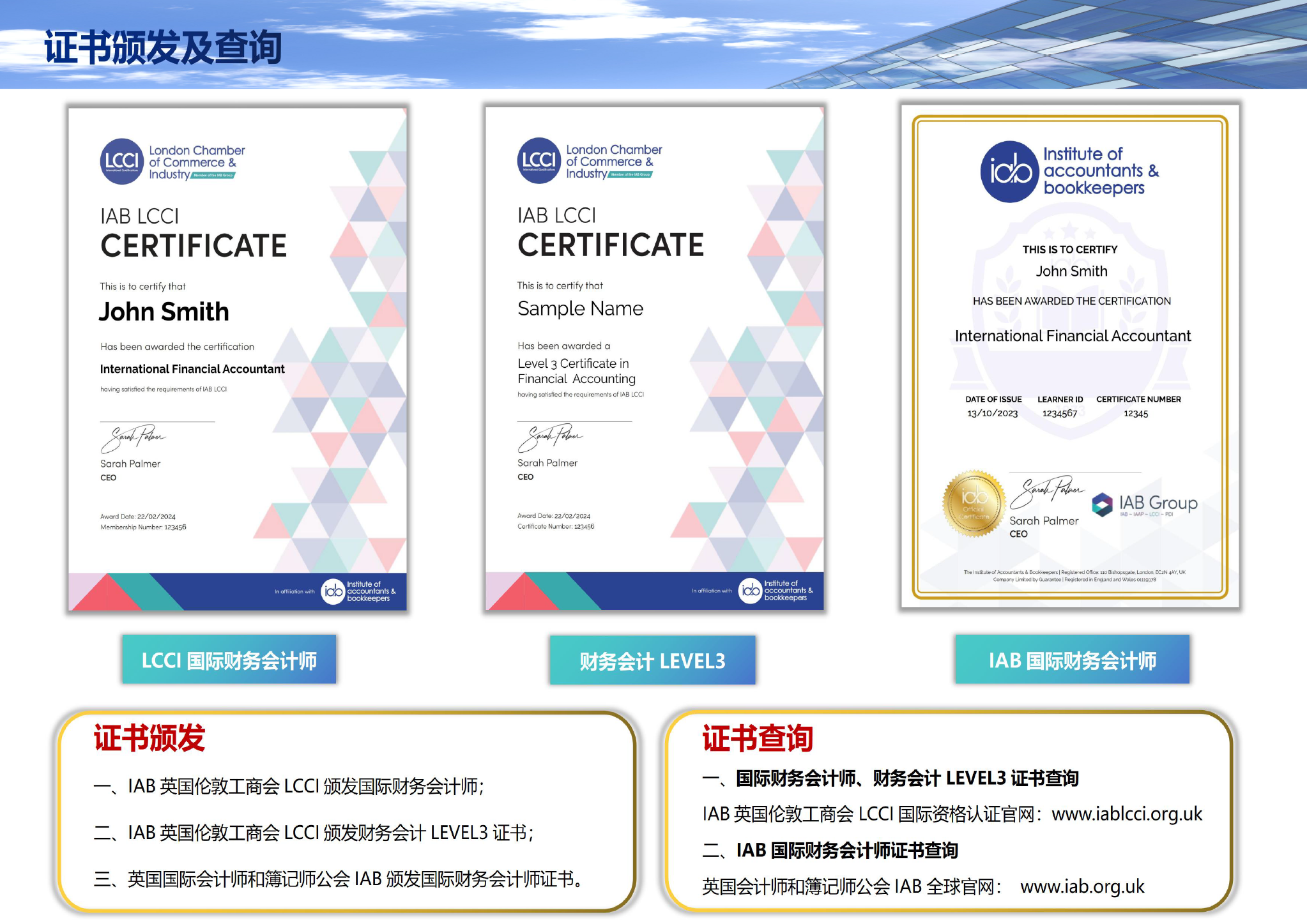
Task: Click the gold IAB seal on right certificate
Action: tap(974, 503)
